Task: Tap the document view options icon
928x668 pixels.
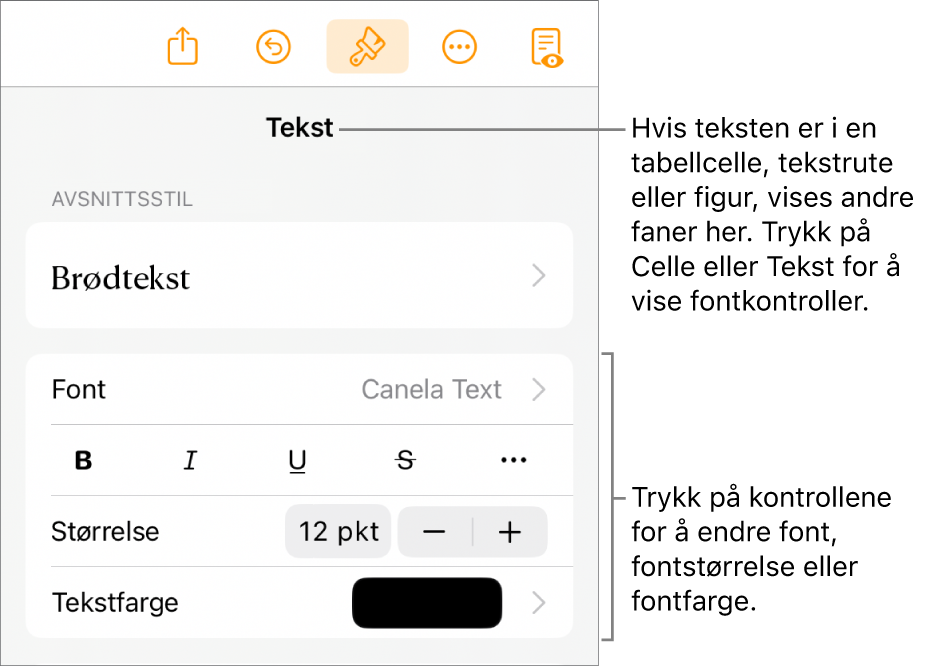Action: [547, 48]
